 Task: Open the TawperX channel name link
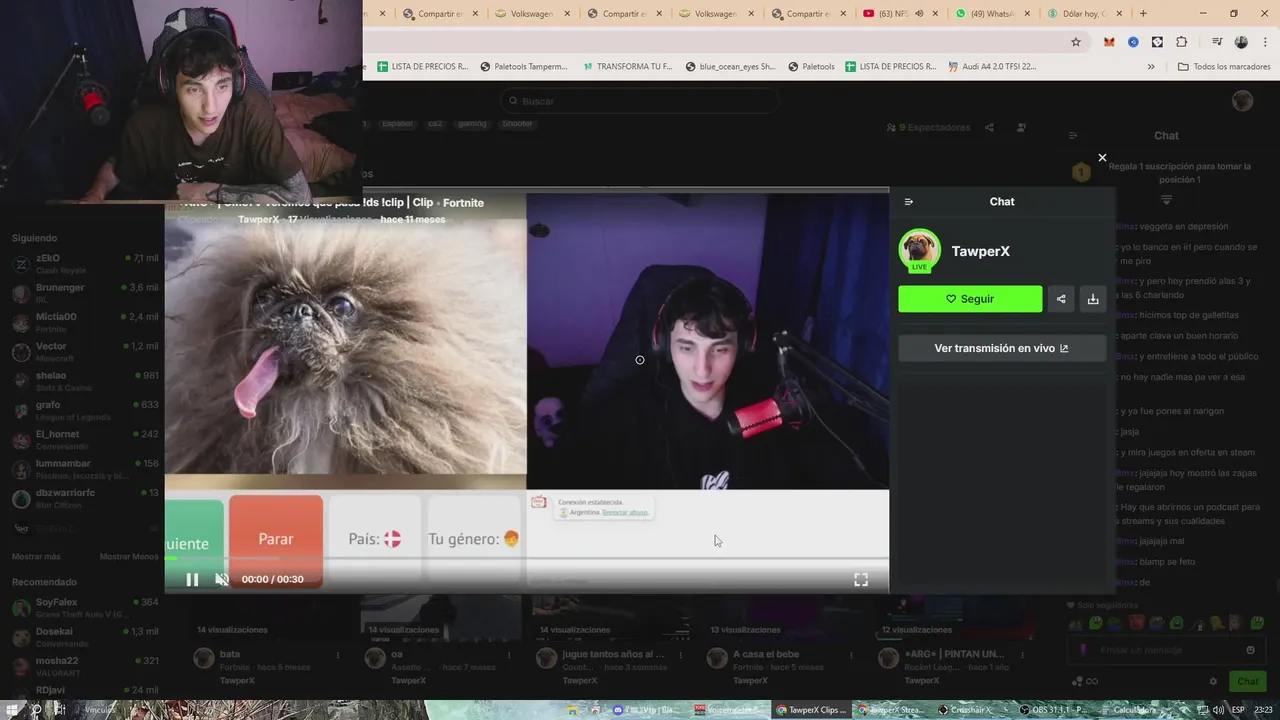tap(980, 251)
